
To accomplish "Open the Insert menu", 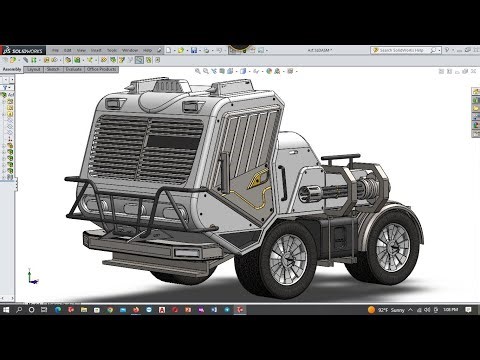I will tap(96, 50).
